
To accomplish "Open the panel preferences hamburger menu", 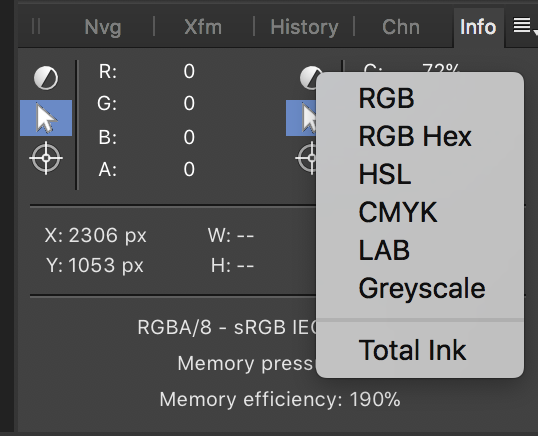I will (x=522, y=26).
